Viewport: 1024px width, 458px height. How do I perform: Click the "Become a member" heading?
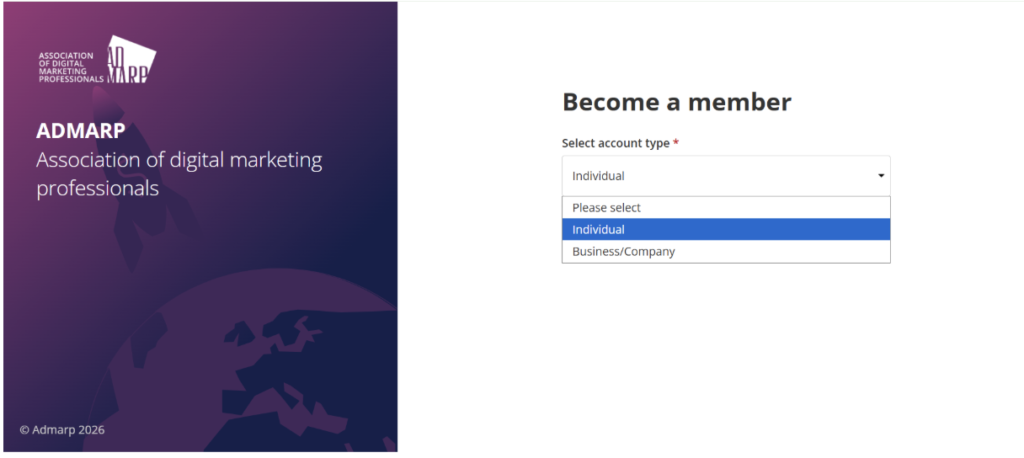pos(677,103)
